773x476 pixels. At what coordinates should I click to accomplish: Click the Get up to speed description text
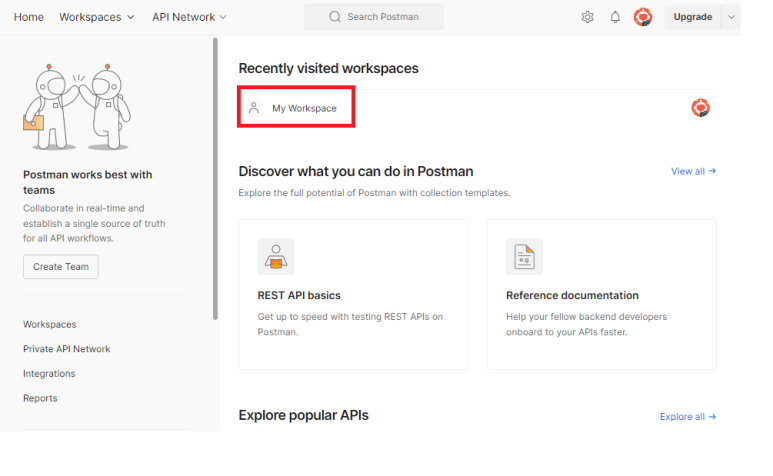point(350,324)
